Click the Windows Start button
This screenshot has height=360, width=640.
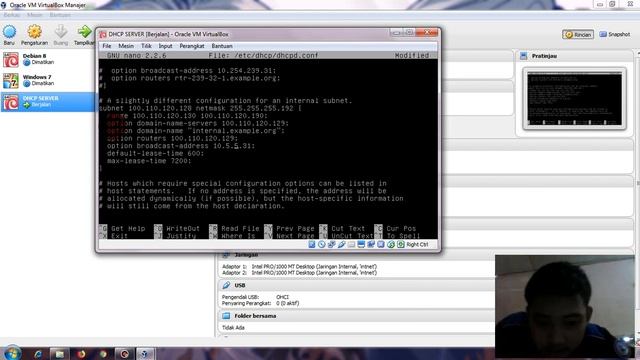point(12,353)
